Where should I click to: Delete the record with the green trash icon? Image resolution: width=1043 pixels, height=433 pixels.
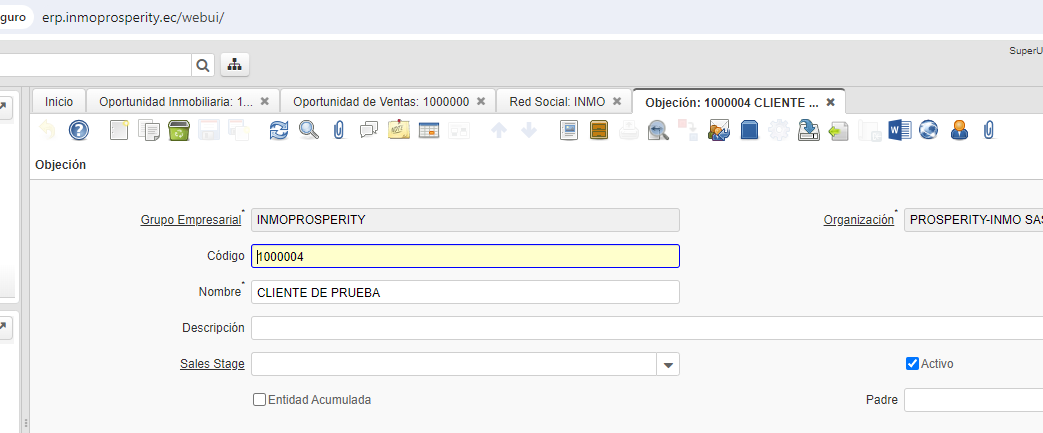(x=179, y=130)
